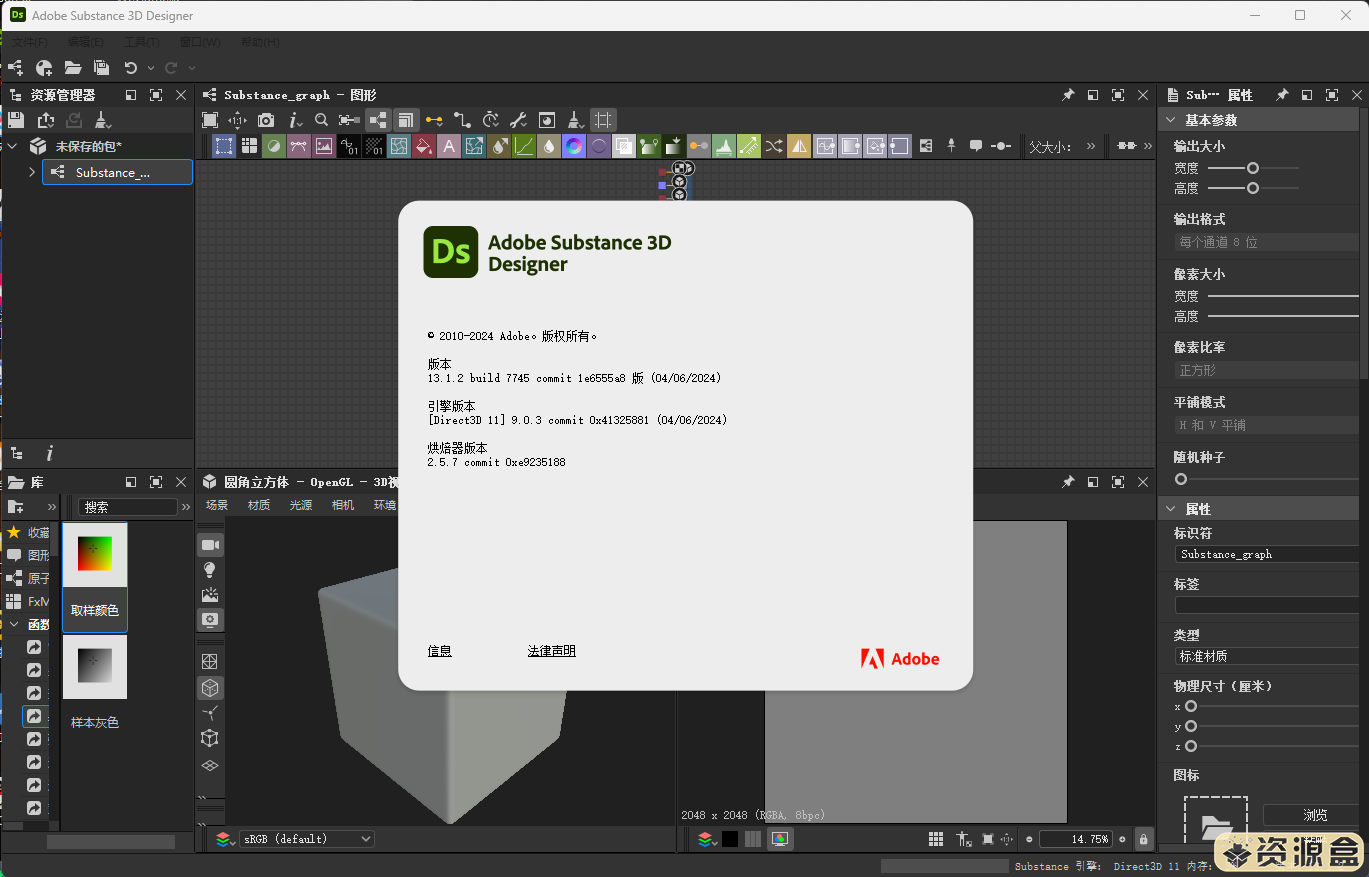The height and width of the screenshot is (877, 1369).
Task: Add a Curve node from the green curve icon
Action: point(524,146)
